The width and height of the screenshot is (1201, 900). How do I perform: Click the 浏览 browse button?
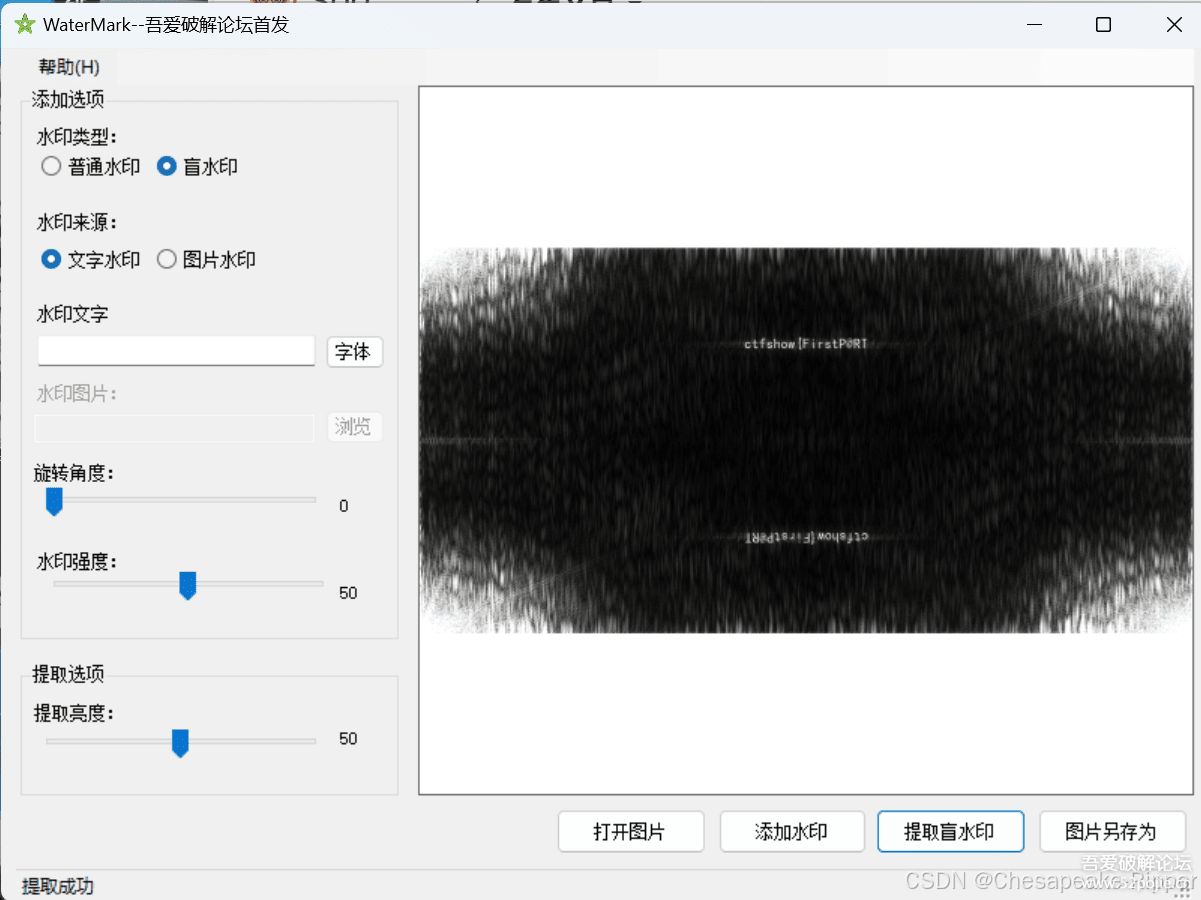354,428
